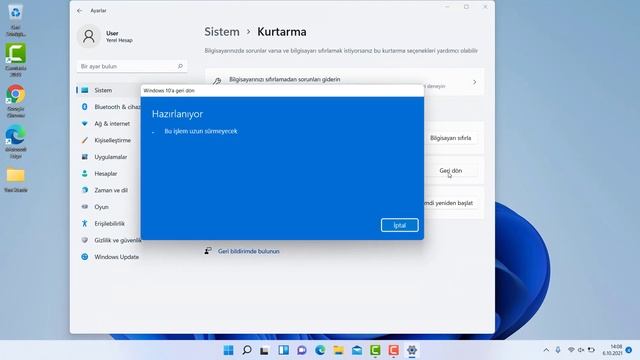Click the microphone icon in the system tray
The image size is (640, 360).
coord(558,350)
